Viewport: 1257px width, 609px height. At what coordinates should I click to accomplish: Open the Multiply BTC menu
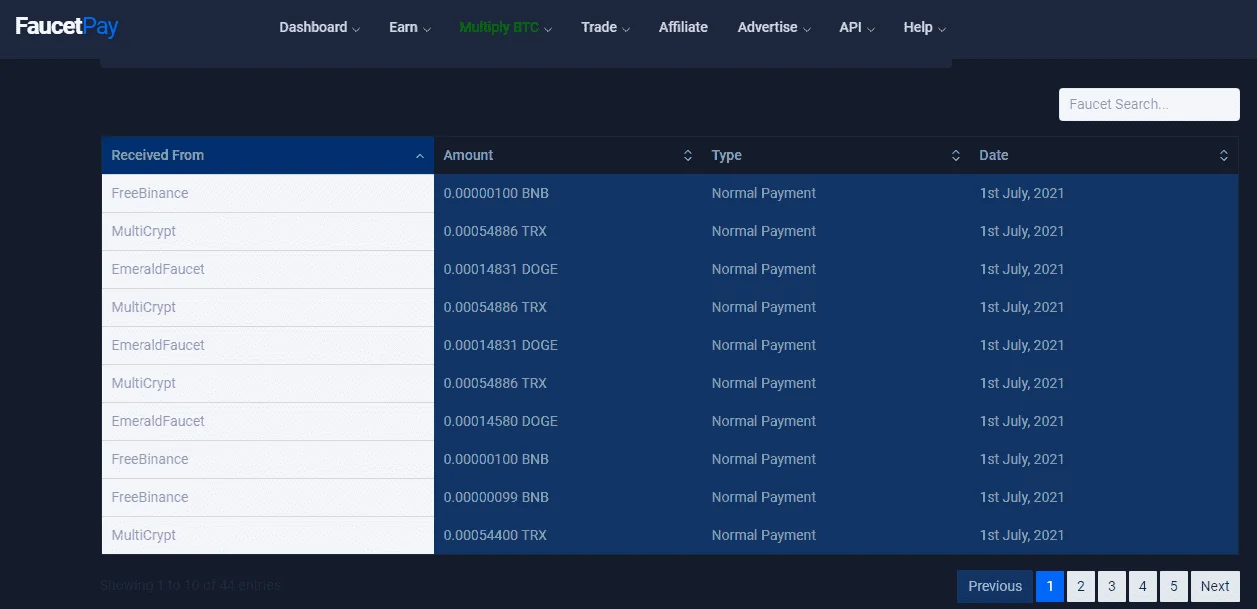[506, 27]
